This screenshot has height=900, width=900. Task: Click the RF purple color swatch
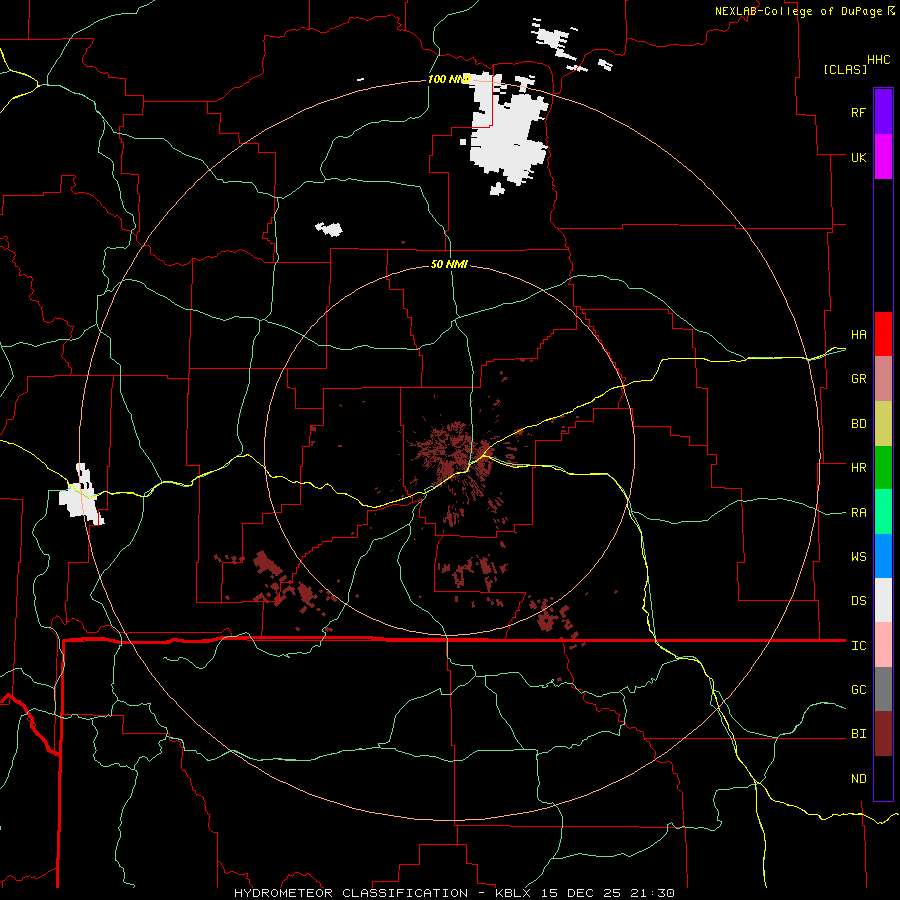(x=883, y=112)
